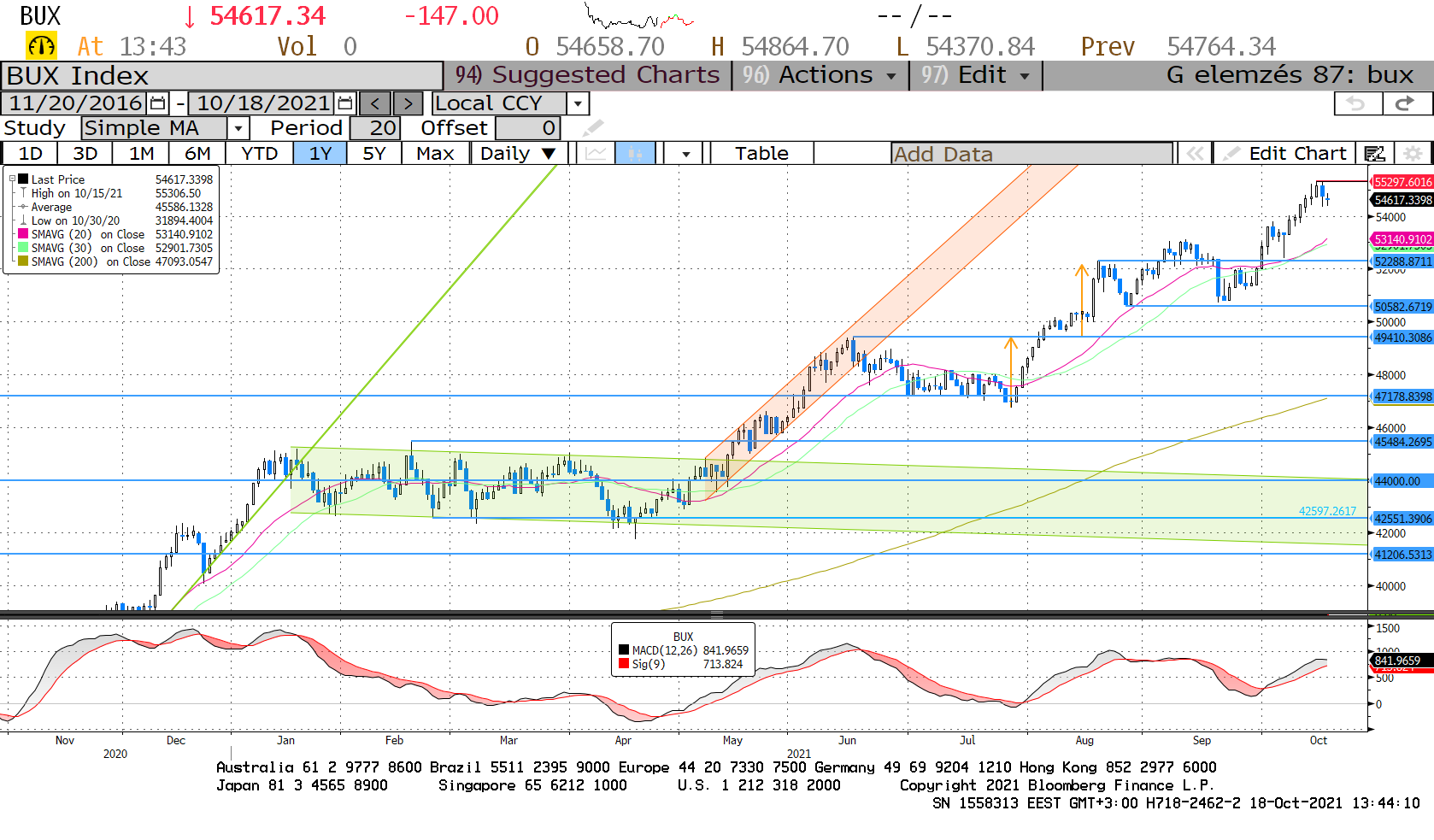Click the 55297.6016 red price label
This screenshot has height=840, width=1434.
[1402, 182]
